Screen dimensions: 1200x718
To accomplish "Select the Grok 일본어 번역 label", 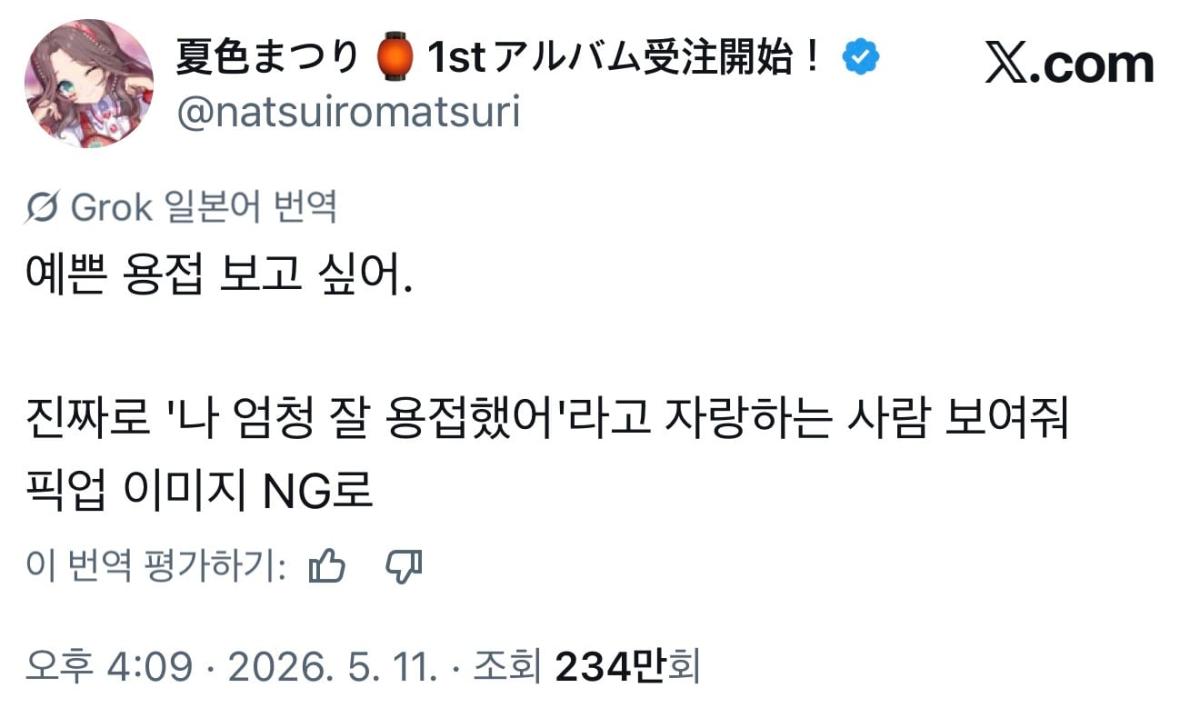I will 203,208.
